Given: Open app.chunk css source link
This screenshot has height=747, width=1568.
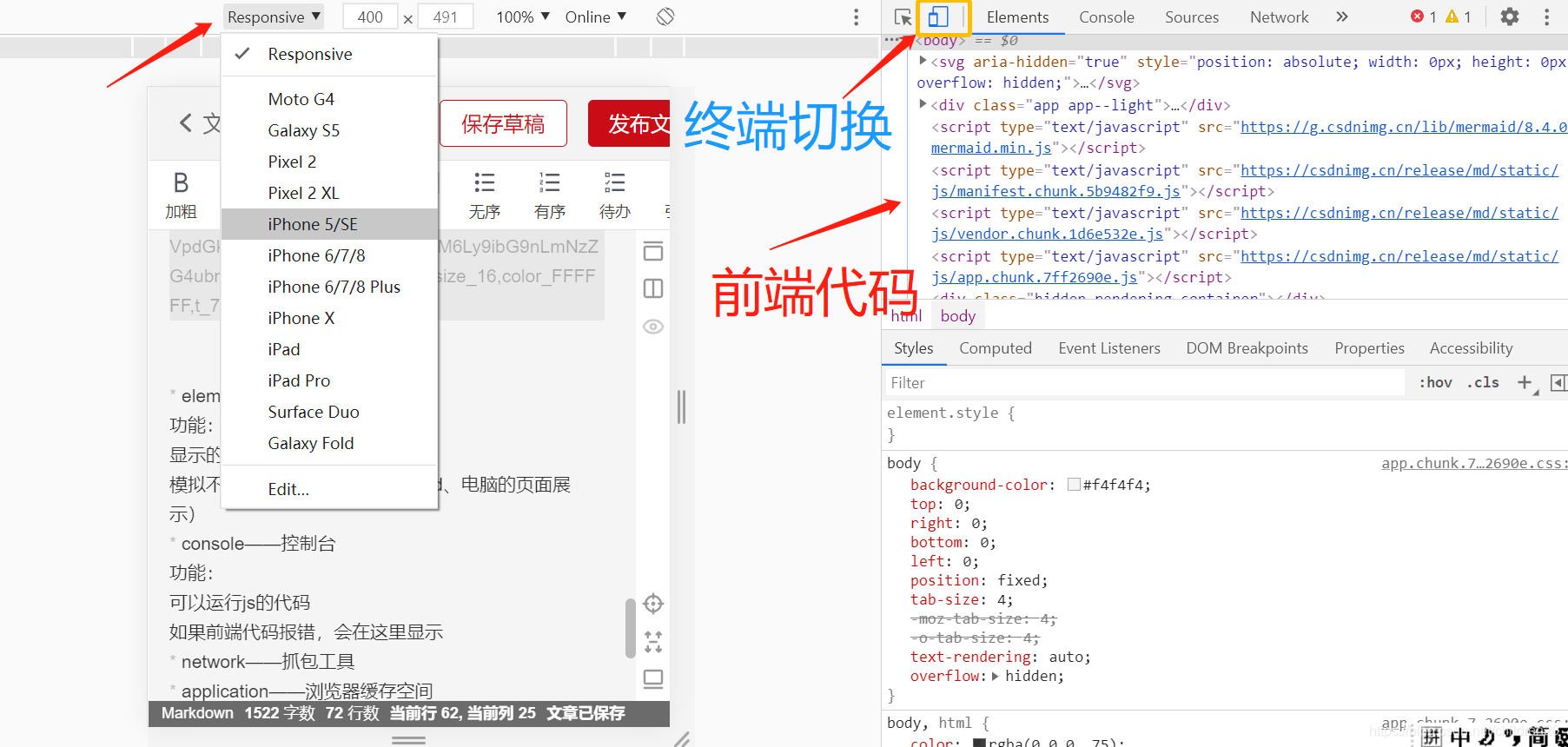Looking at the screenshot, I should 1474,463.
